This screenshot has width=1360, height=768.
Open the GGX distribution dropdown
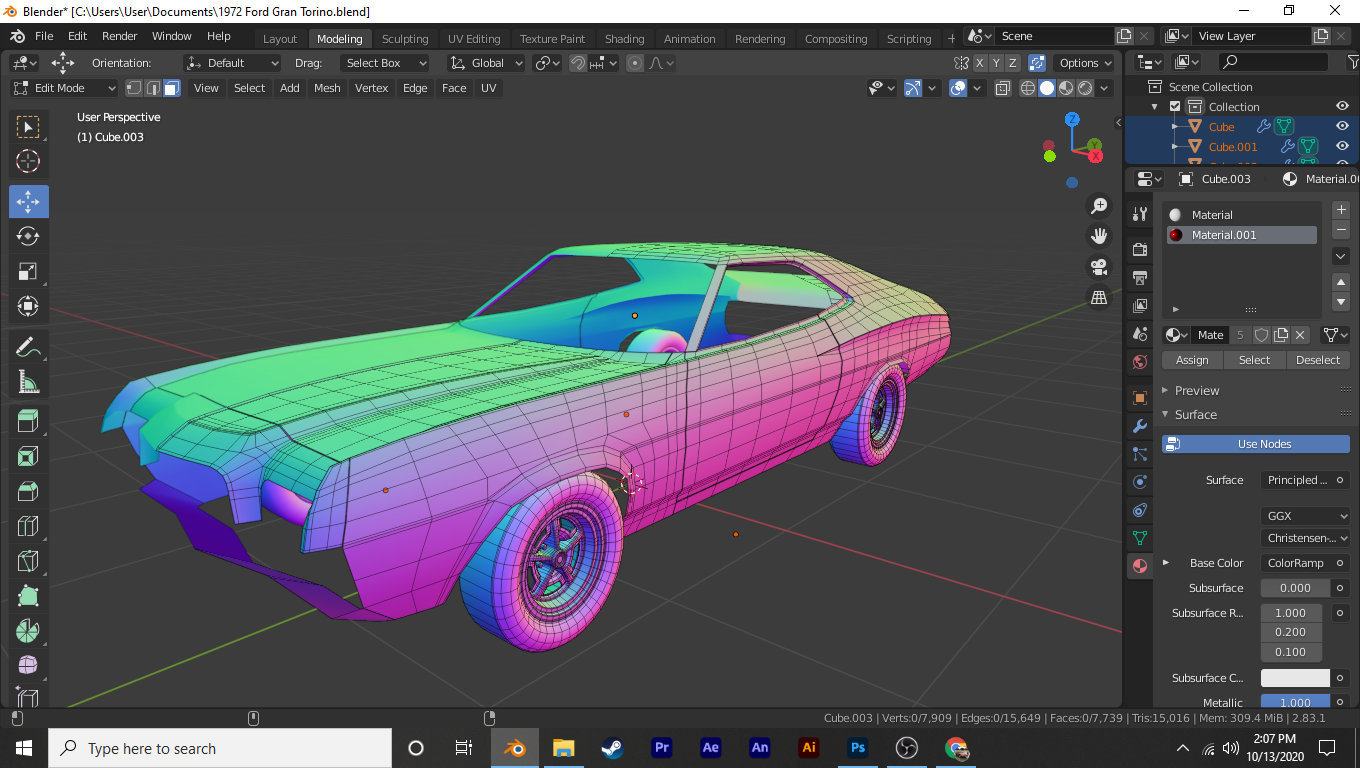pos(1305,516)
